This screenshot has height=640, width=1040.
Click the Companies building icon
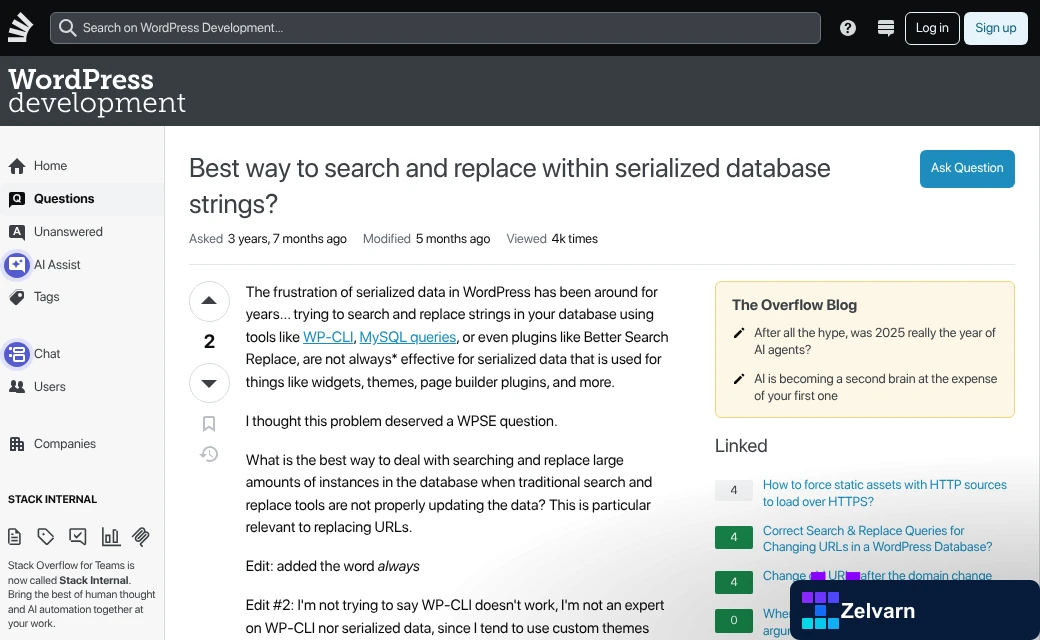pos(17,444)
